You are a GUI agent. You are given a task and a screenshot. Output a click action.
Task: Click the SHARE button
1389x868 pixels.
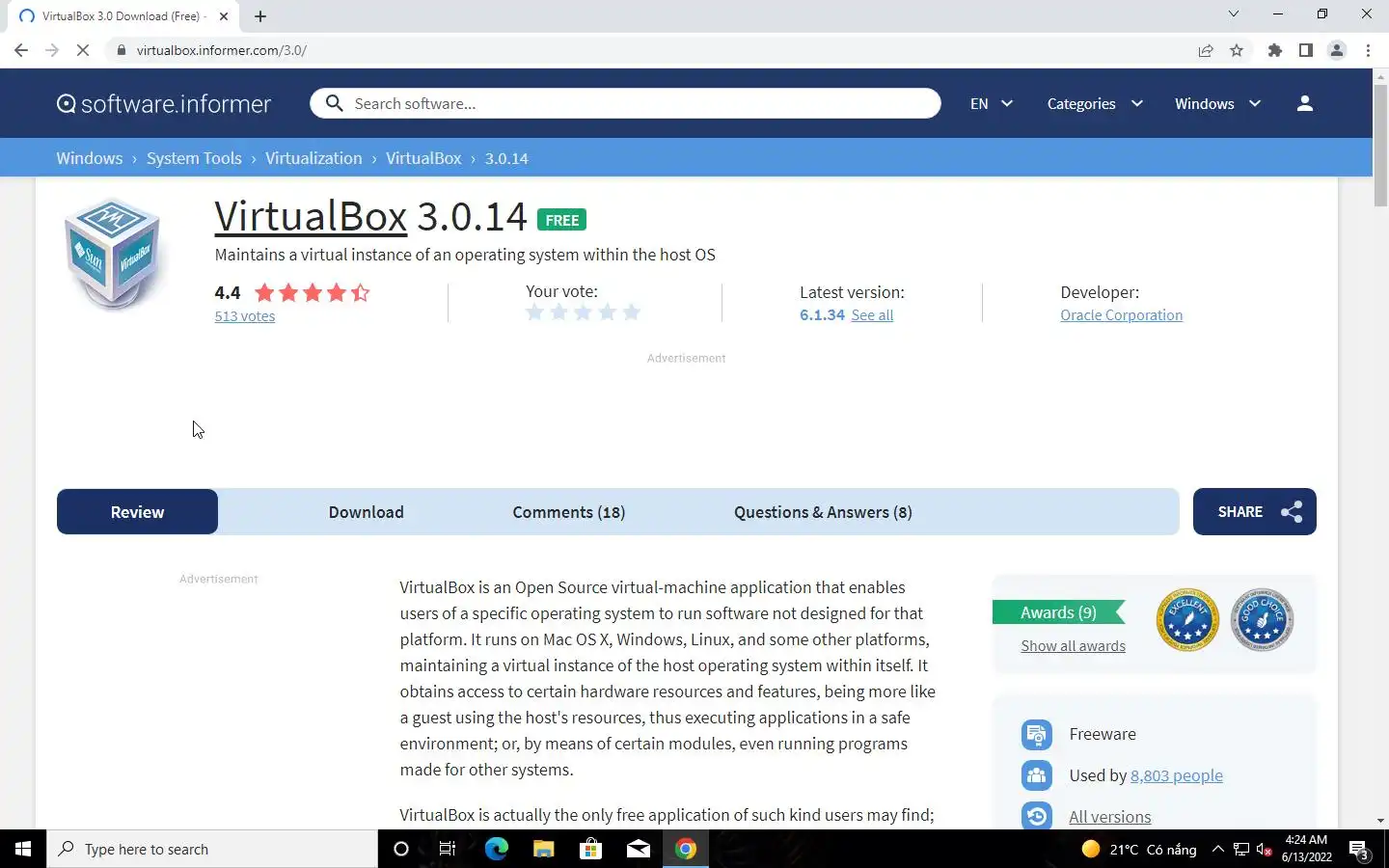point(1254,512)
